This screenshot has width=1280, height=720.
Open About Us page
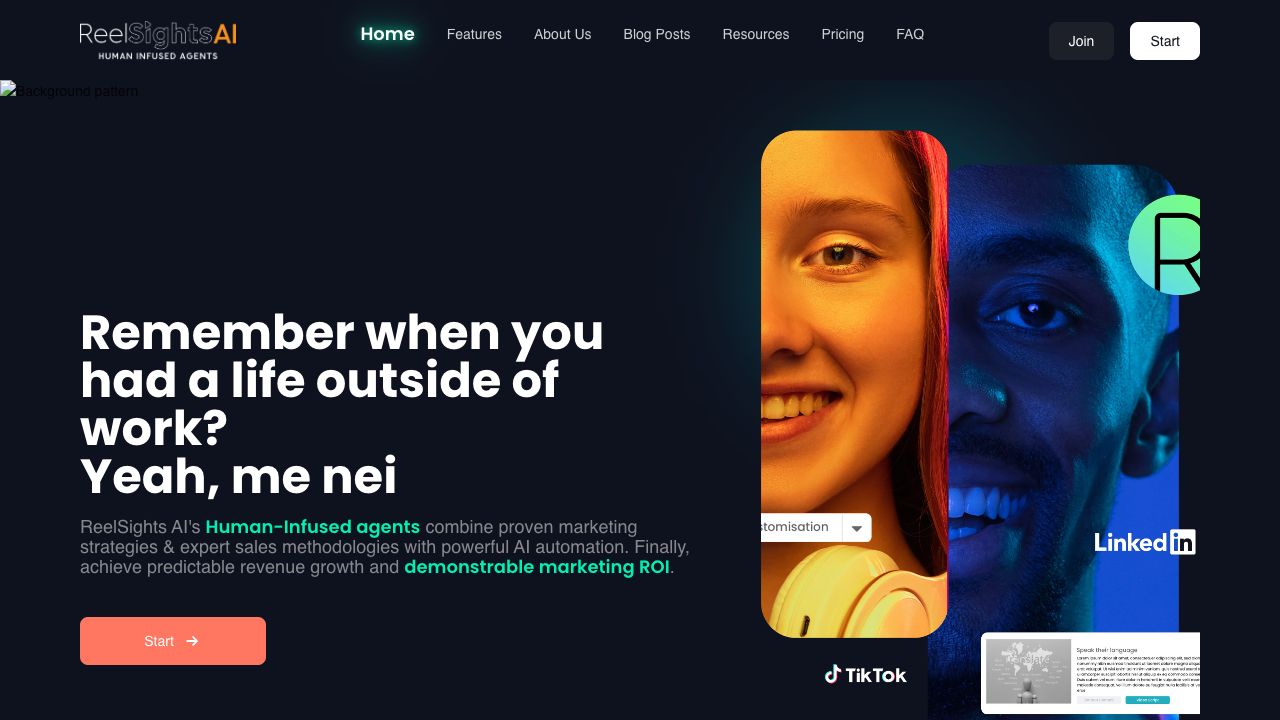[562, 34]
